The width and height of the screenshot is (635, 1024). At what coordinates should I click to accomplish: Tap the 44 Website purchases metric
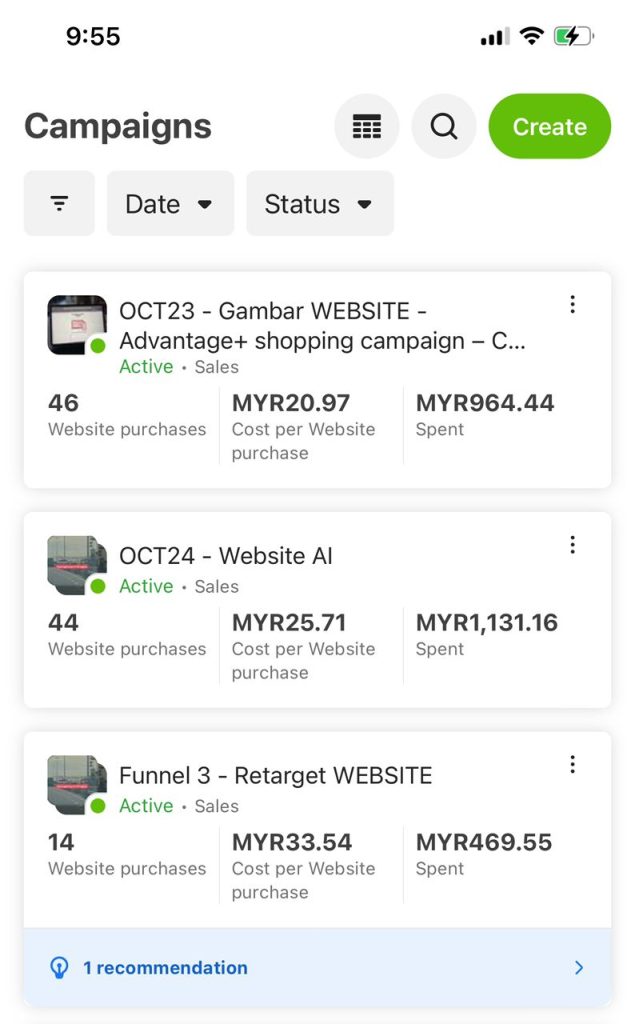pyautogui.click(x=126, y=635)
